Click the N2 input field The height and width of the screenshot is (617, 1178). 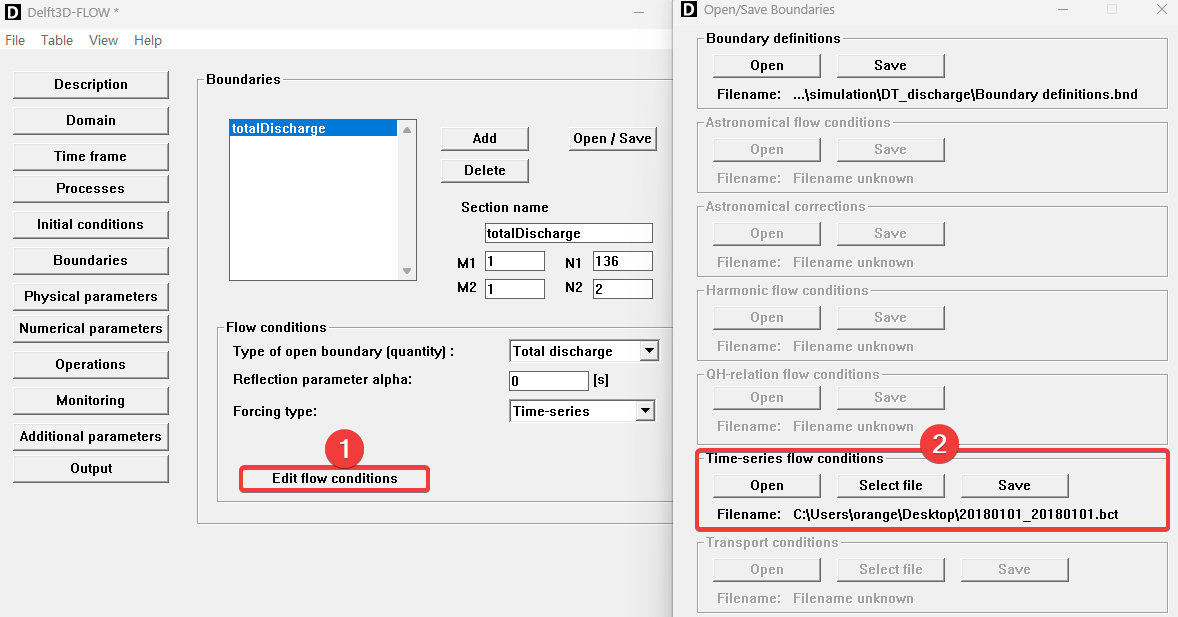(623, 289)
